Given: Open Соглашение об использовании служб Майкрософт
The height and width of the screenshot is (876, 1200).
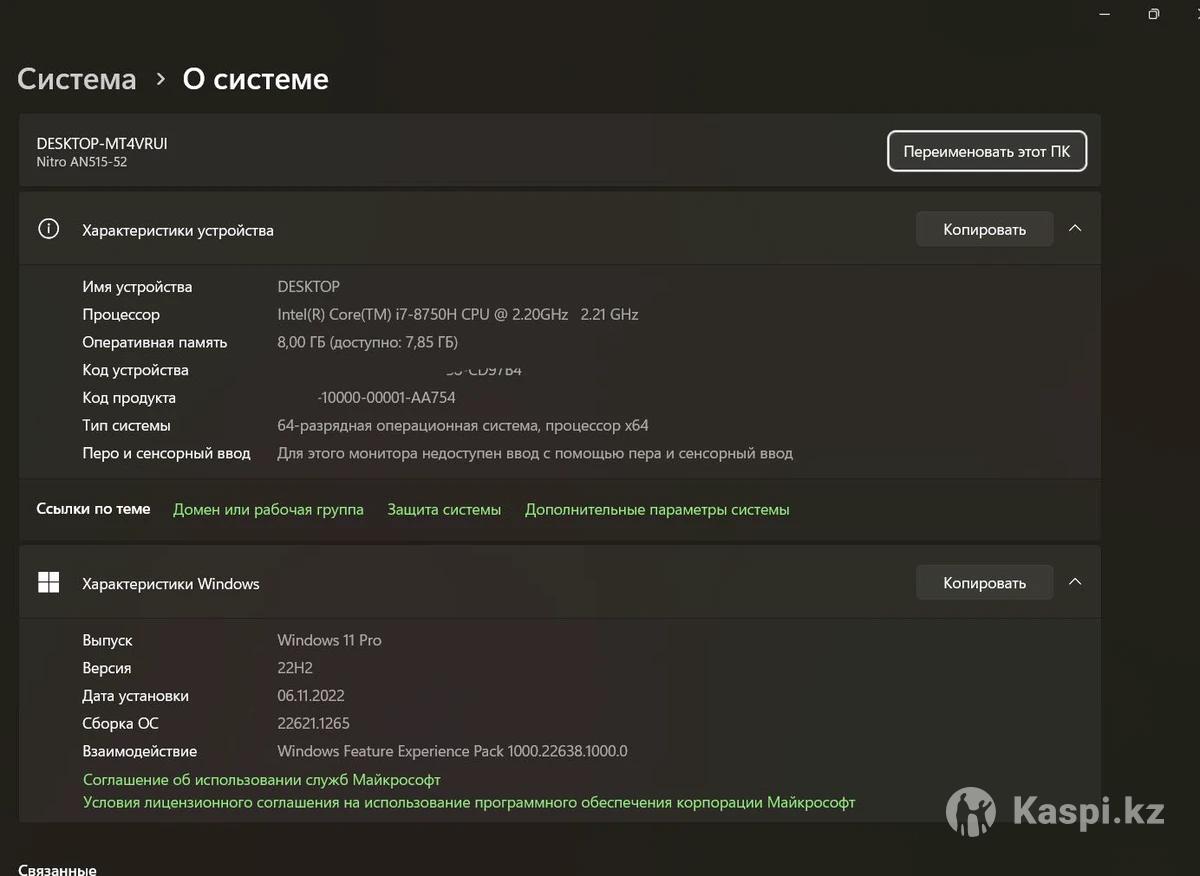Looking at the screenshot, I should 262,779.
